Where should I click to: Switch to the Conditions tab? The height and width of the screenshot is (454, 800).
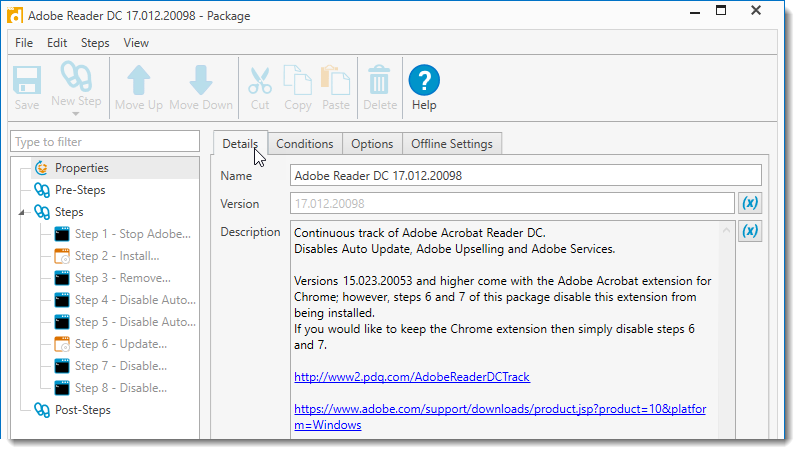(x=304, y=144)
